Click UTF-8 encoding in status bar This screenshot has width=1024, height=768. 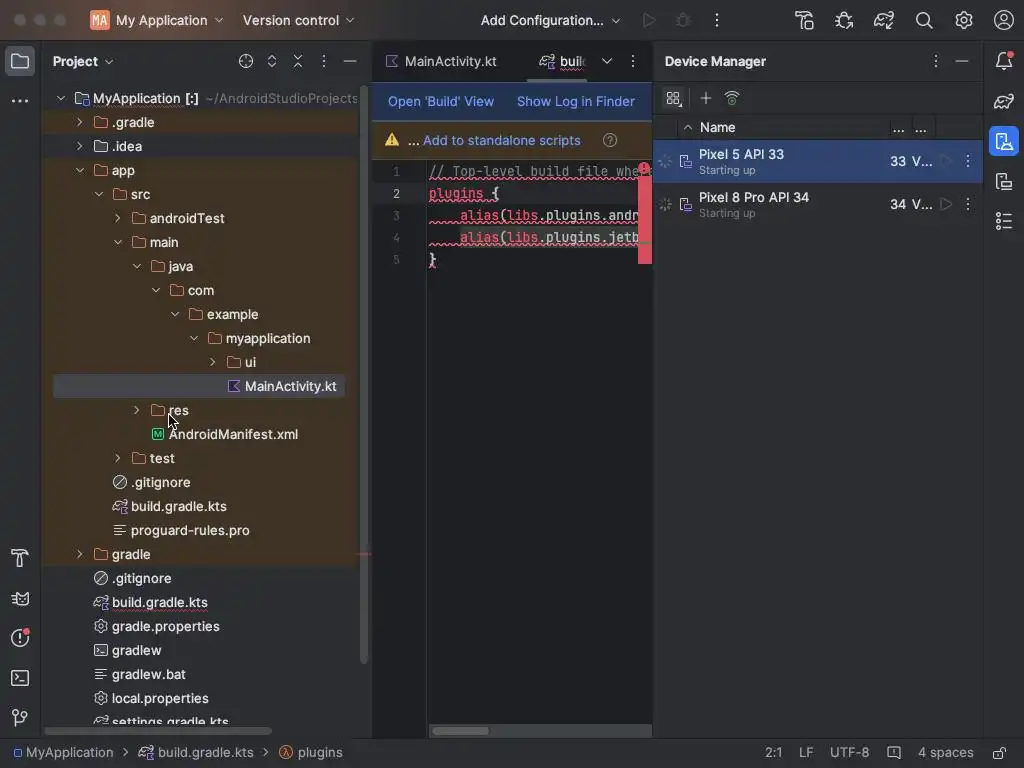click(849, 752)
